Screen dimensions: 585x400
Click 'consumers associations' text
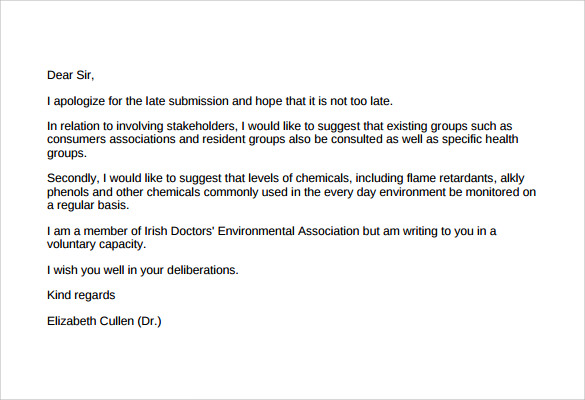coord(111,139)
